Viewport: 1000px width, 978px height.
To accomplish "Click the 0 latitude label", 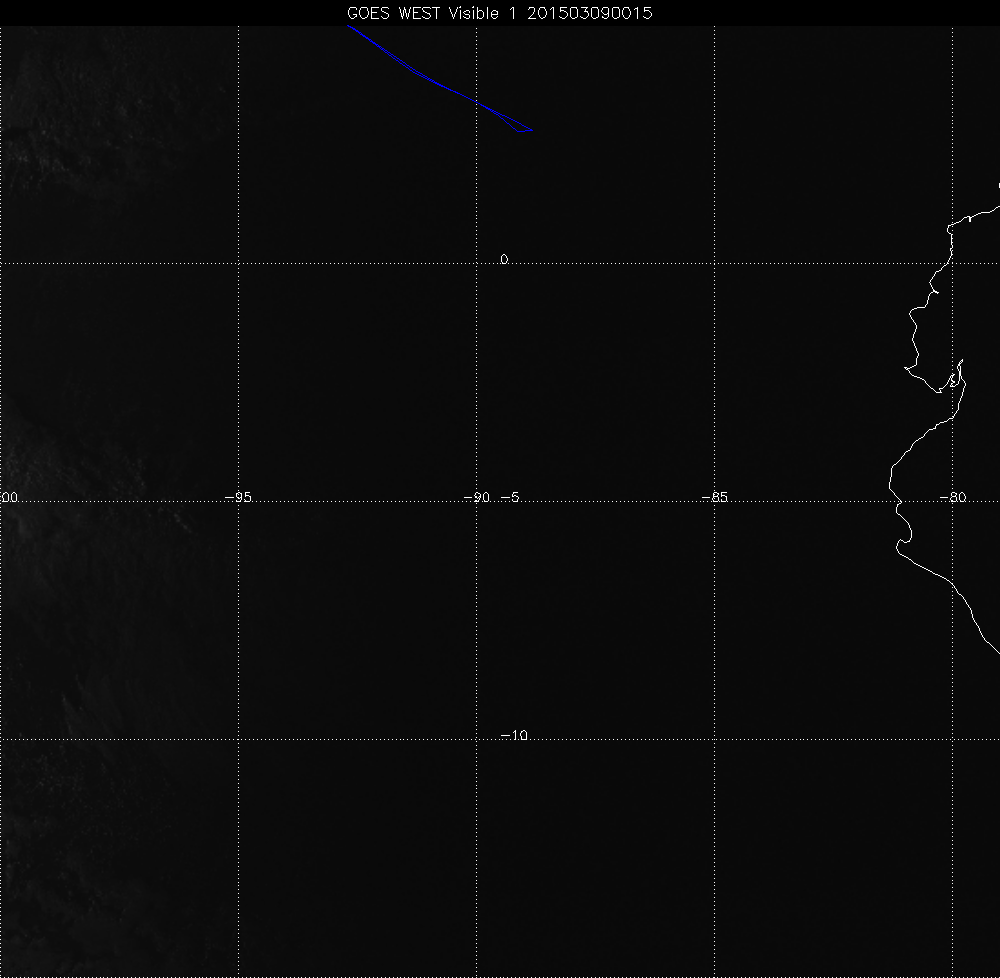I will [504, 259].
